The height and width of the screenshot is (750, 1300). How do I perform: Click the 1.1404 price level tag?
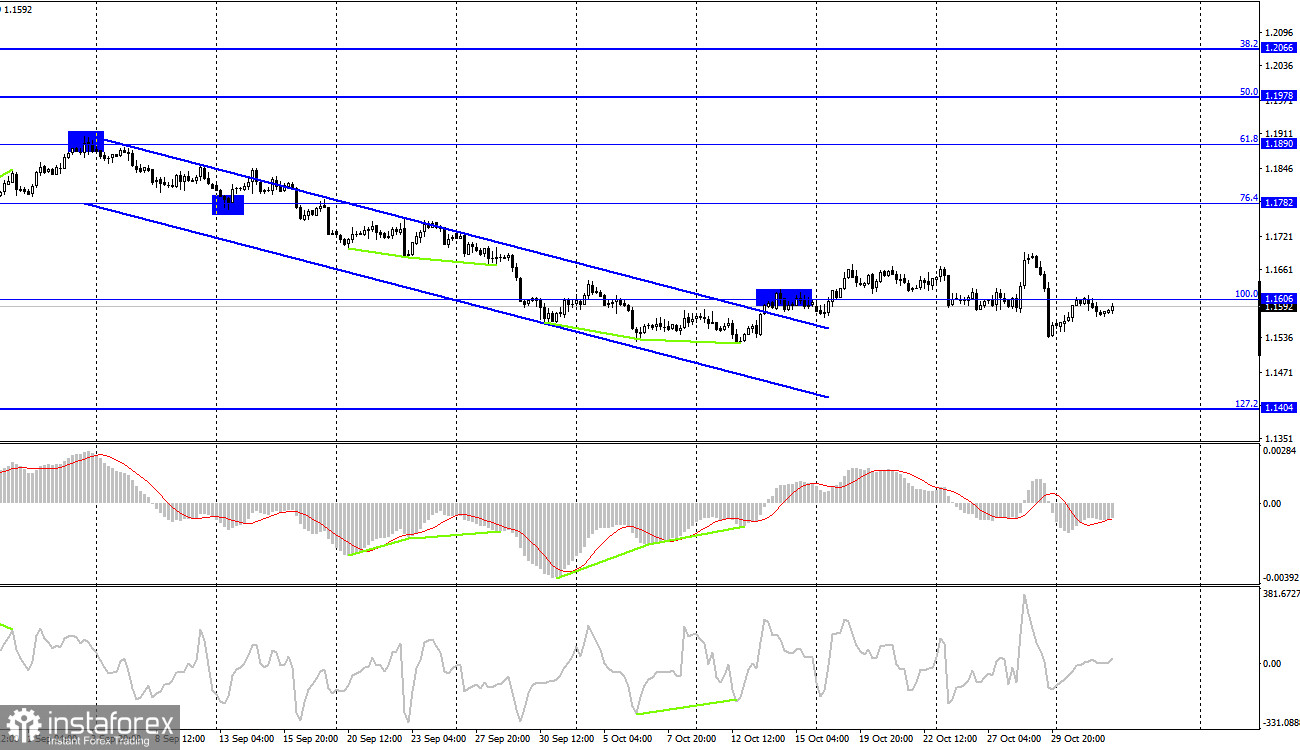click(x=1280, y=408)
